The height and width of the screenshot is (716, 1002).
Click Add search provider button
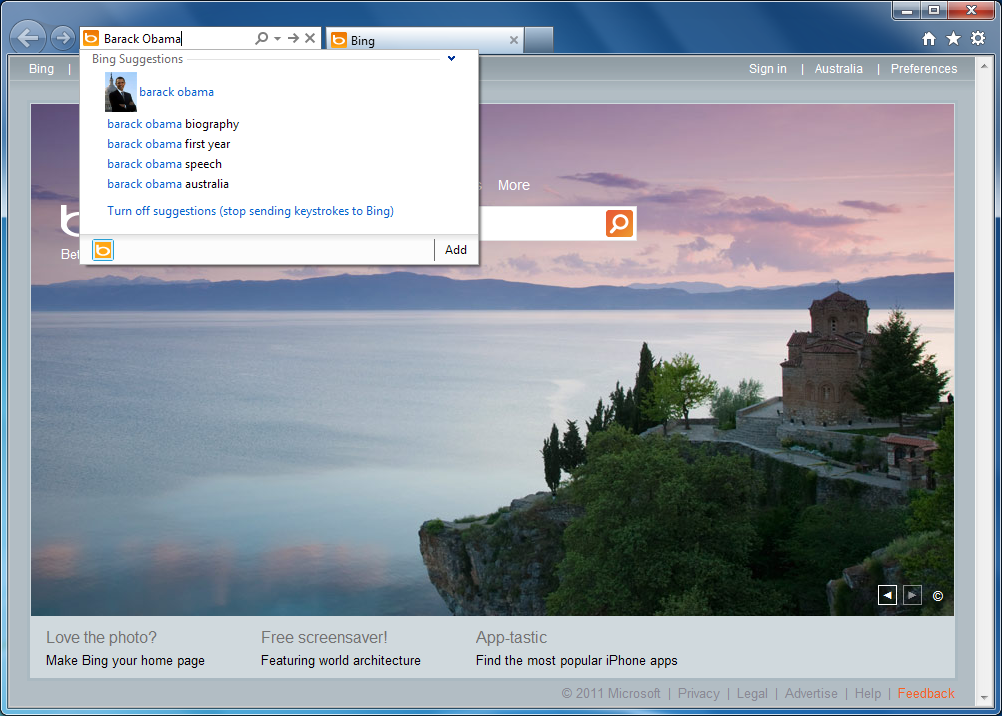pos(456,250)
